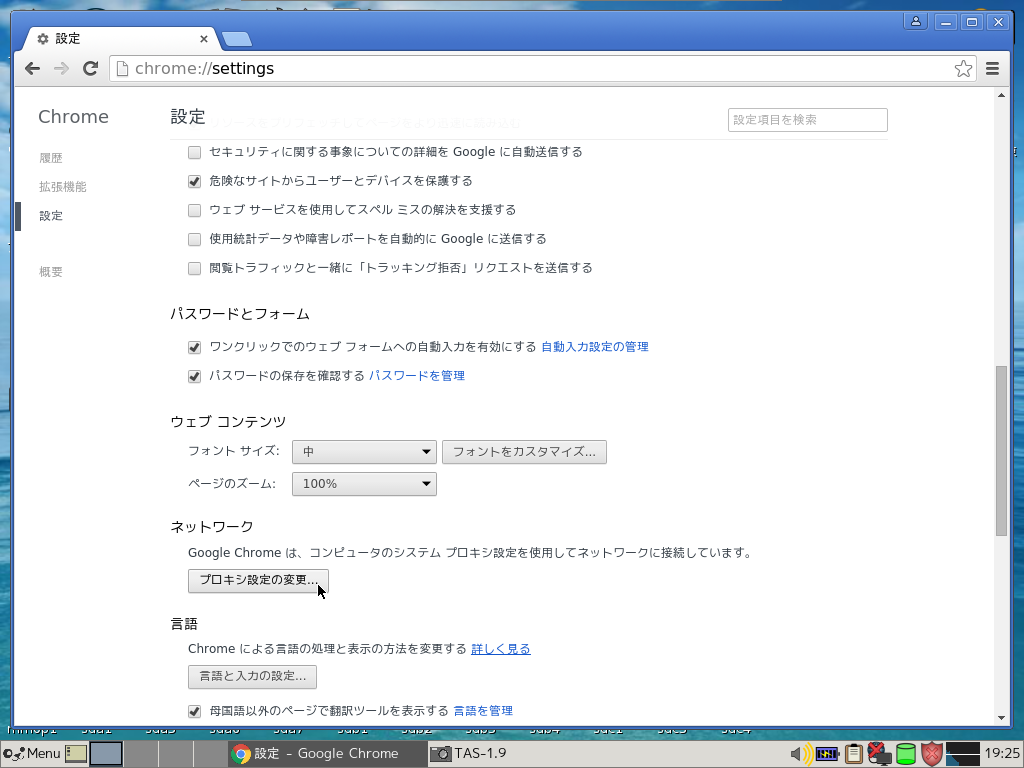Enable web service spelling help checkbox
This screenshot has height=768, width=1024.
click(x=194, y=210)
